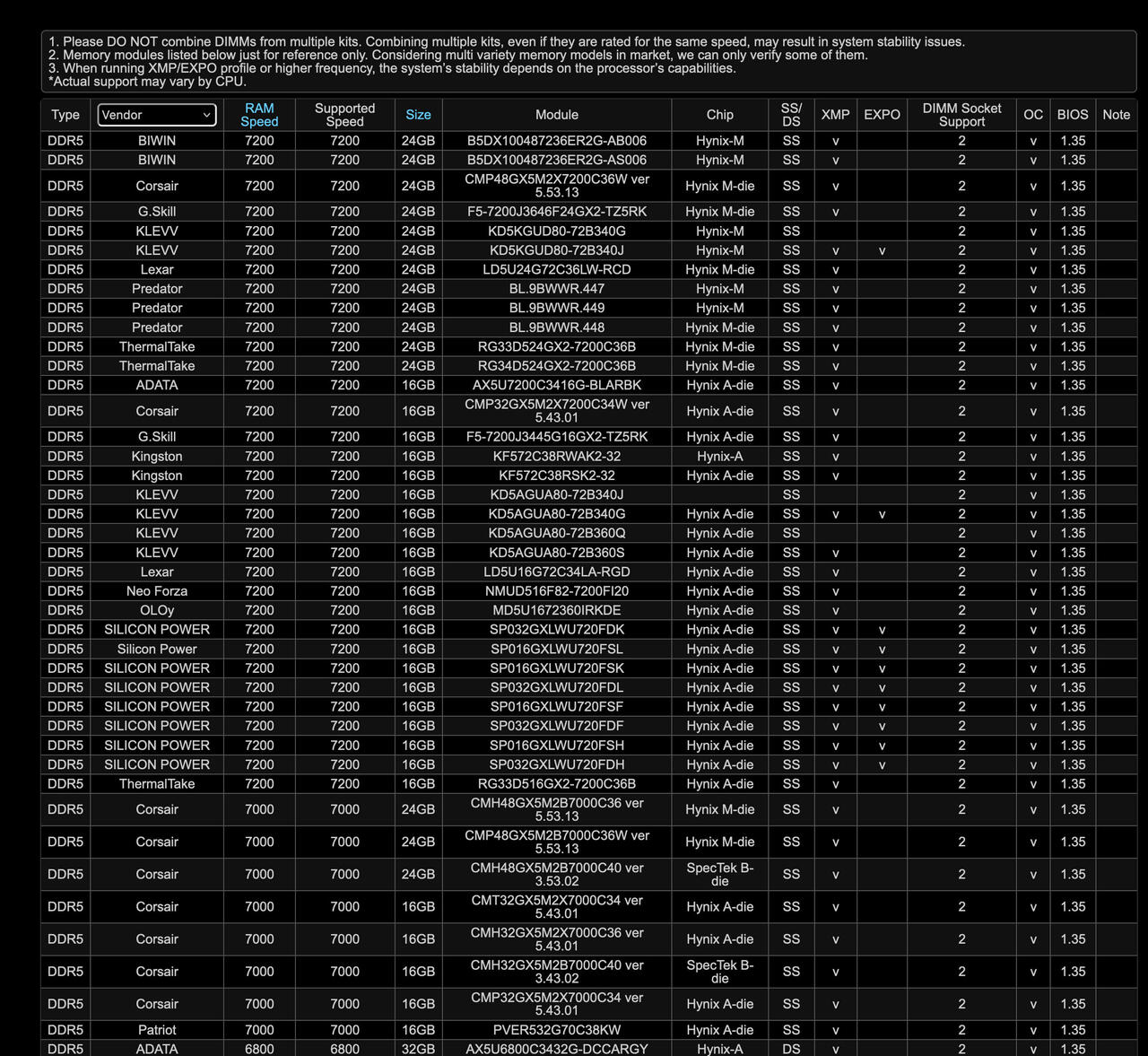Image resolution: width=1148 pixels, height=1056 pixels.
Task: Click the OC column header
Action: point(1033,115)
